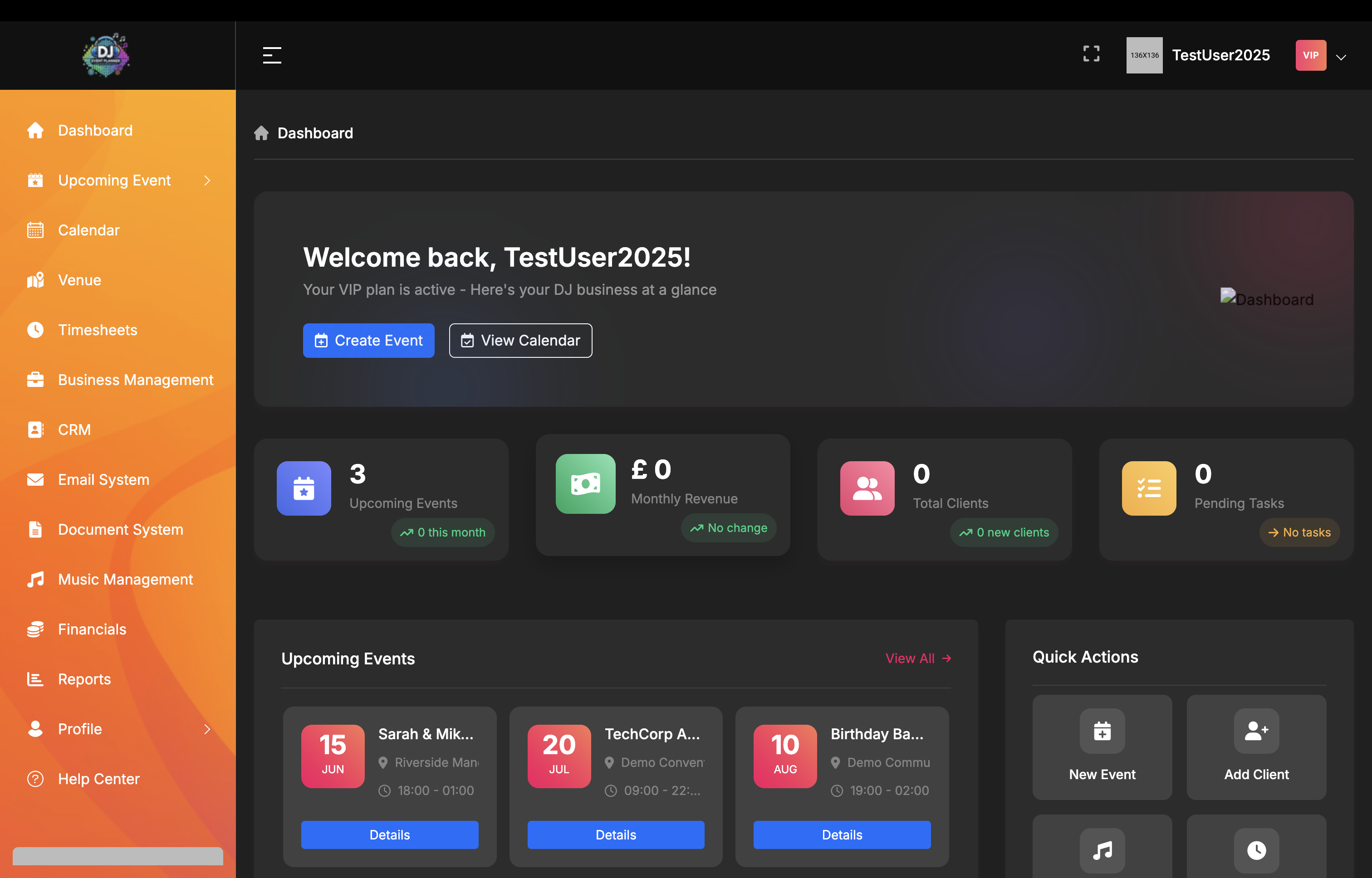
Task: Click the CRM contact card icon
Action: [x=35, y=430]
